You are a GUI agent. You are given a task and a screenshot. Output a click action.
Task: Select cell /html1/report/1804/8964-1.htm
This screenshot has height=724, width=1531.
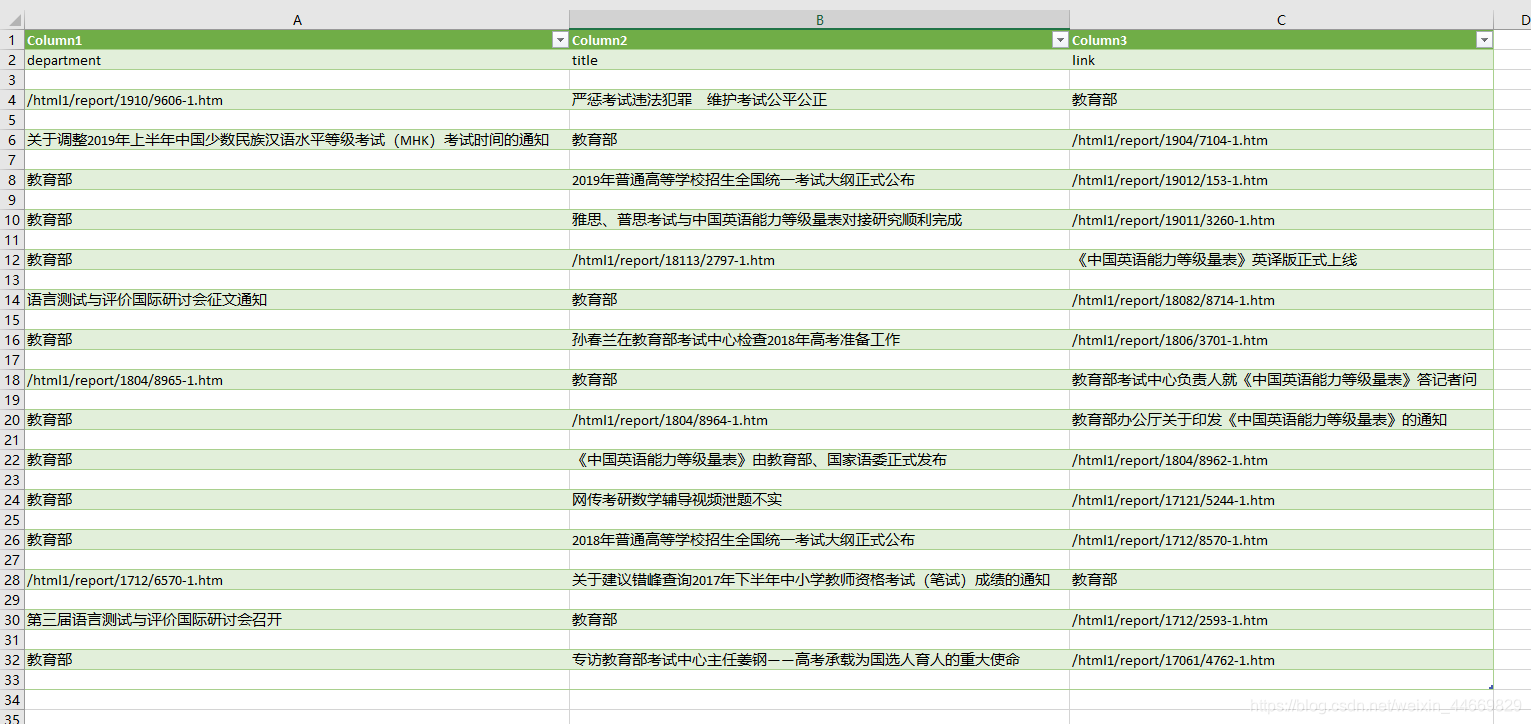point(819,420)
